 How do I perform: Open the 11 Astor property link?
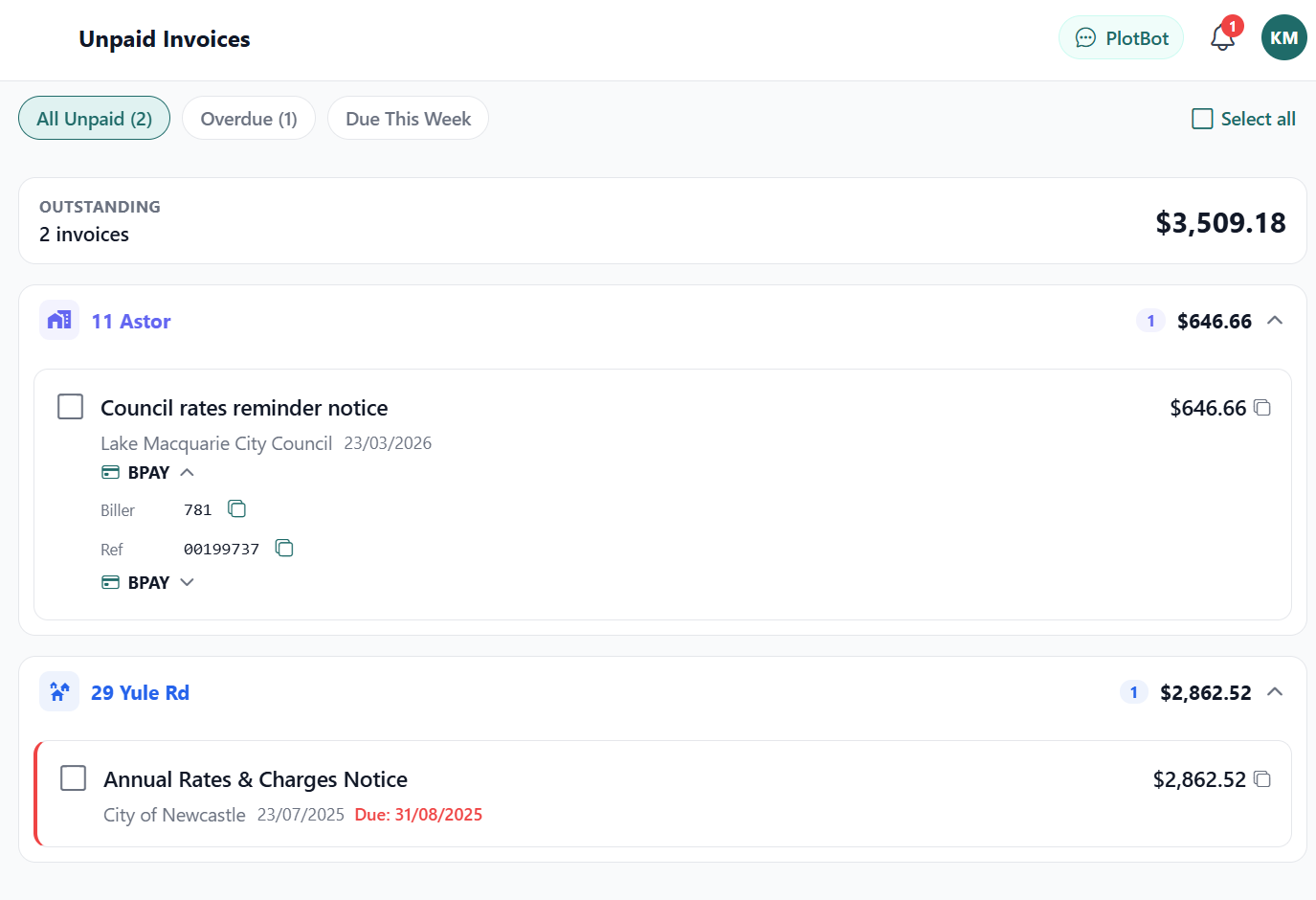pyautogui.click(x=131, y=322)
